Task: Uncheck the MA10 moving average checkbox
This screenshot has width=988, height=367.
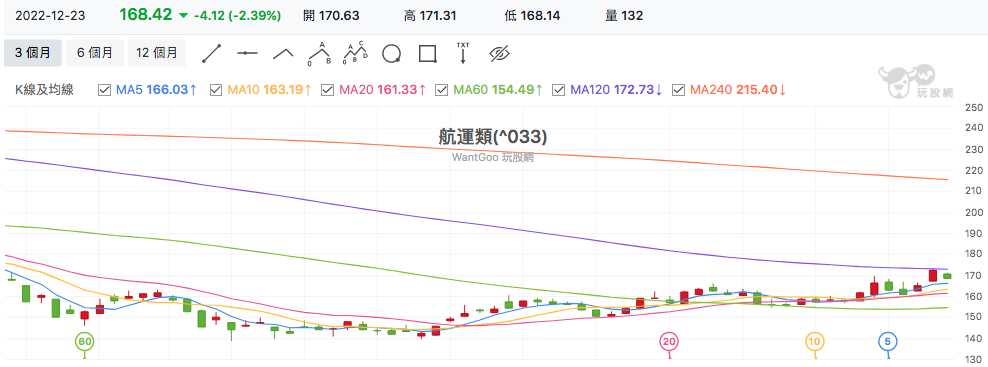Action: click(x=215, y=90)
